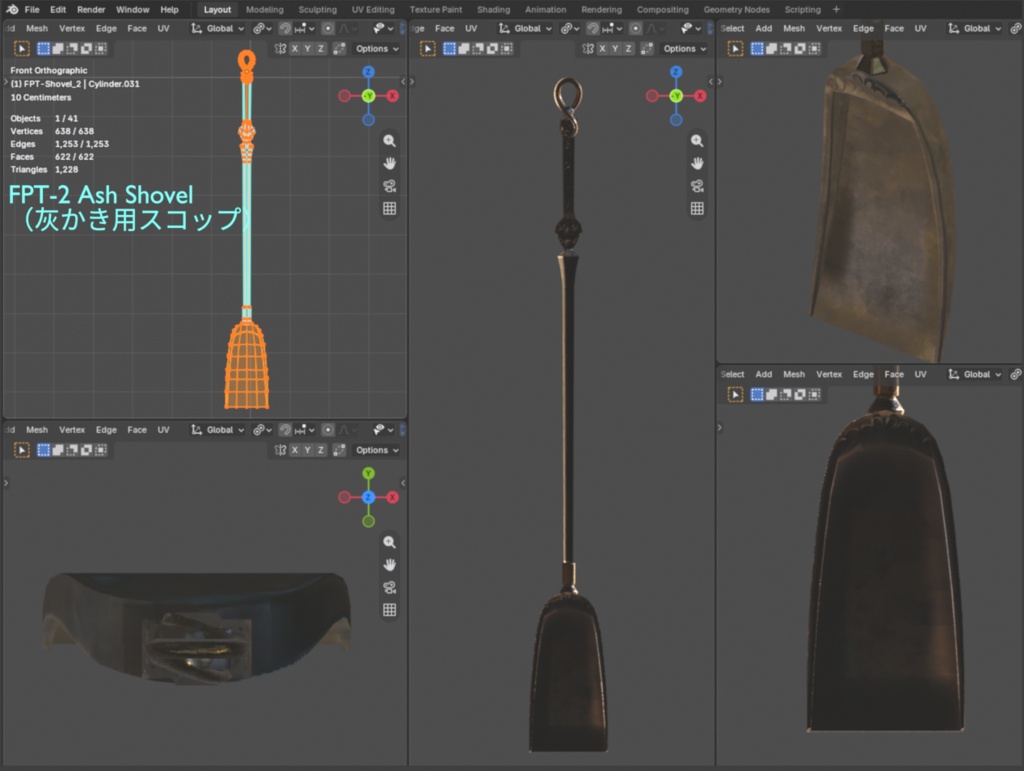Toggle Z mirror axis in middle viewport
1024x771 pixels.
[628, 49]
